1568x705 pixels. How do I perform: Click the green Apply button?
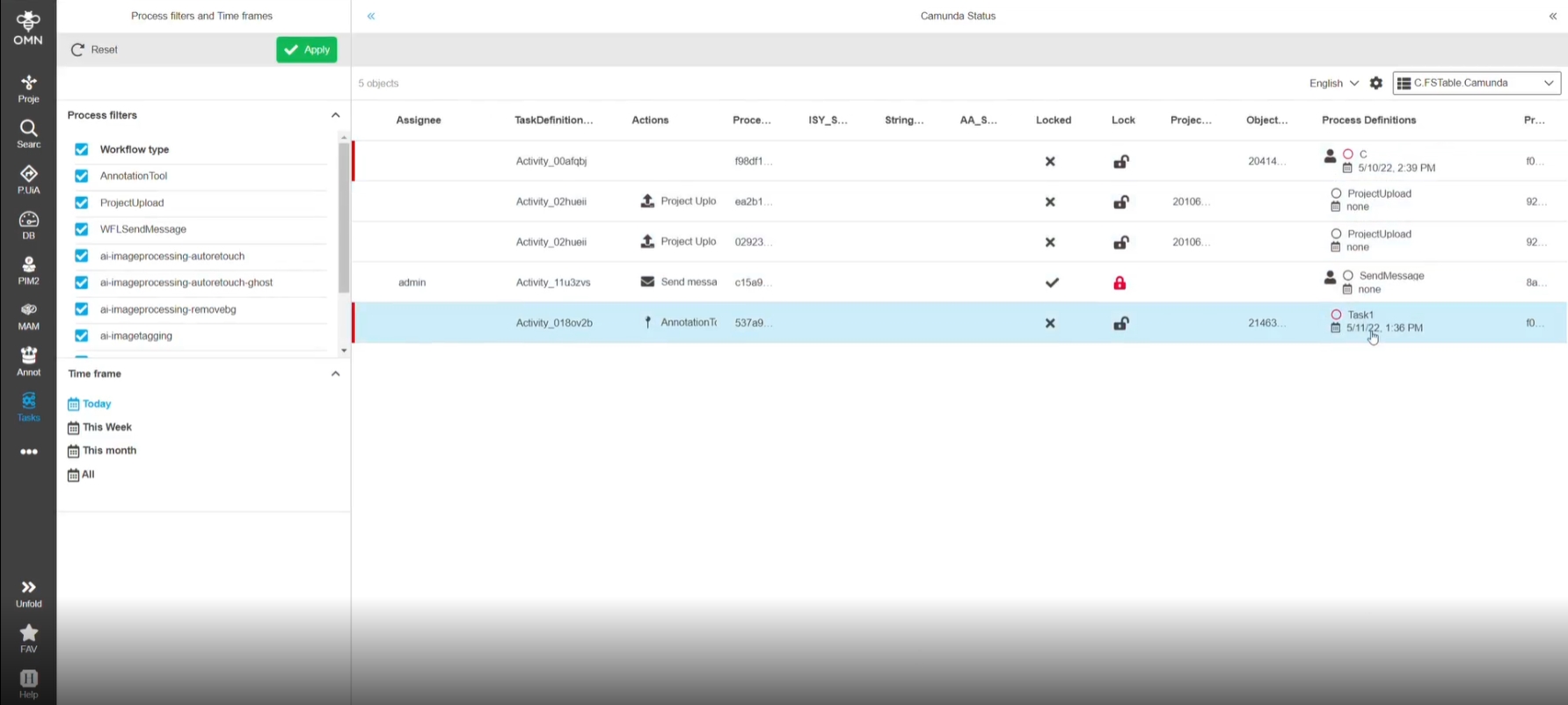(306, 50)
